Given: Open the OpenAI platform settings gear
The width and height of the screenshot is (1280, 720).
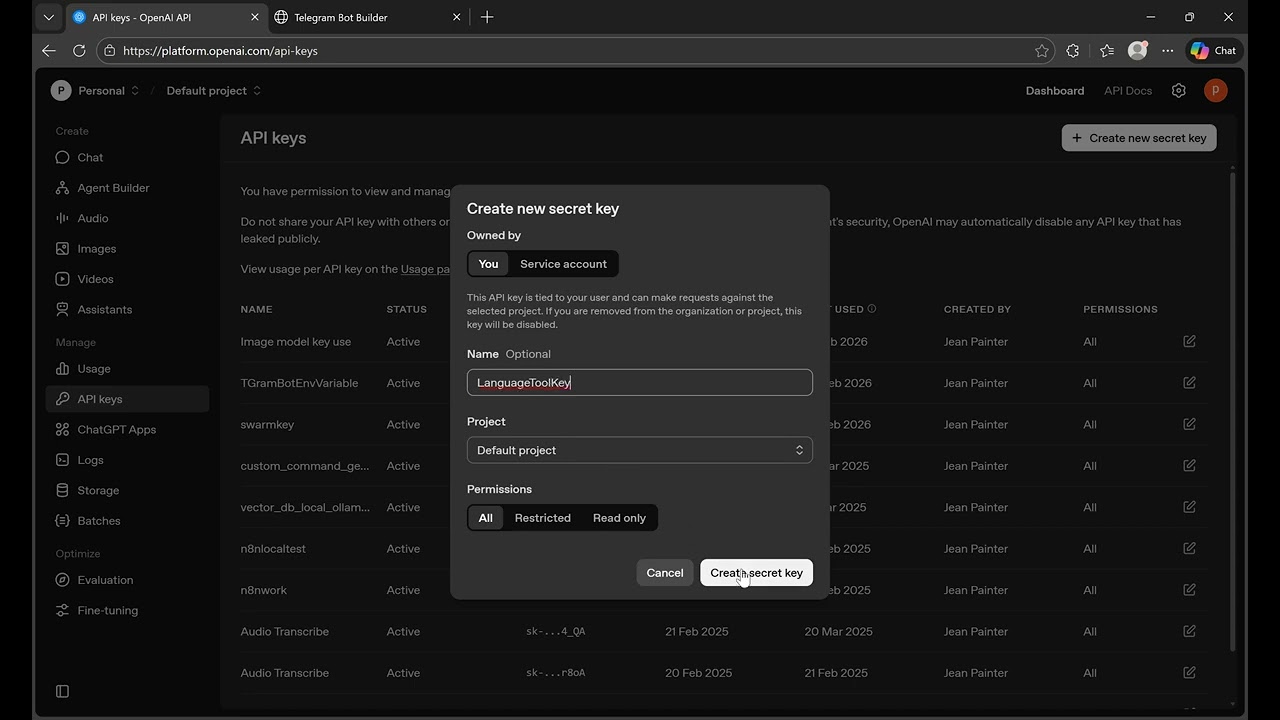Looking at the screenshot, I should [1179, 90].
